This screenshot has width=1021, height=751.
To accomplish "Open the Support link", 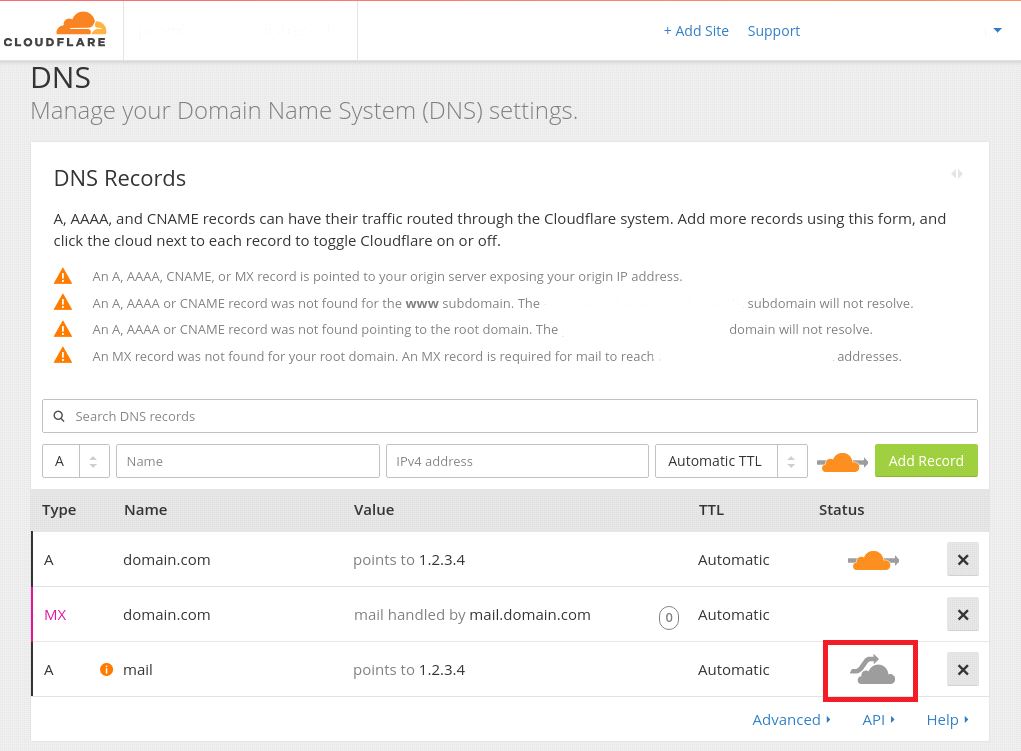I will pos(774,31).
